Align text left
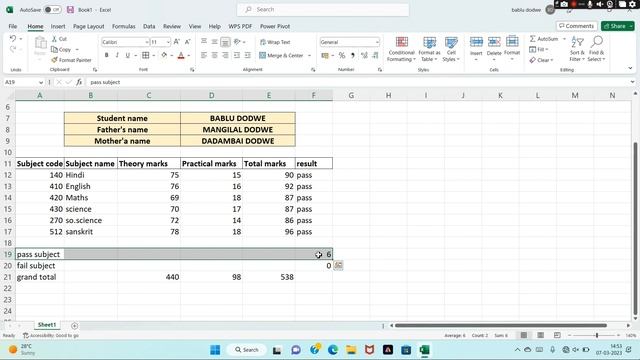The image size is (640, 360). pyautogui.click(x=204, y=55)
